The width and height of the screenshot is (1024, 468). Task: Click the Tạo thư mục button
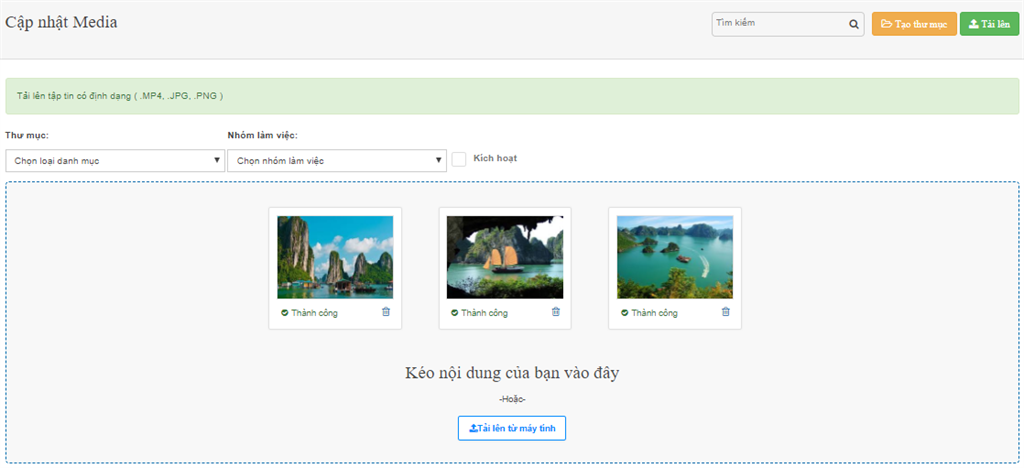click(x=914, y=24)
